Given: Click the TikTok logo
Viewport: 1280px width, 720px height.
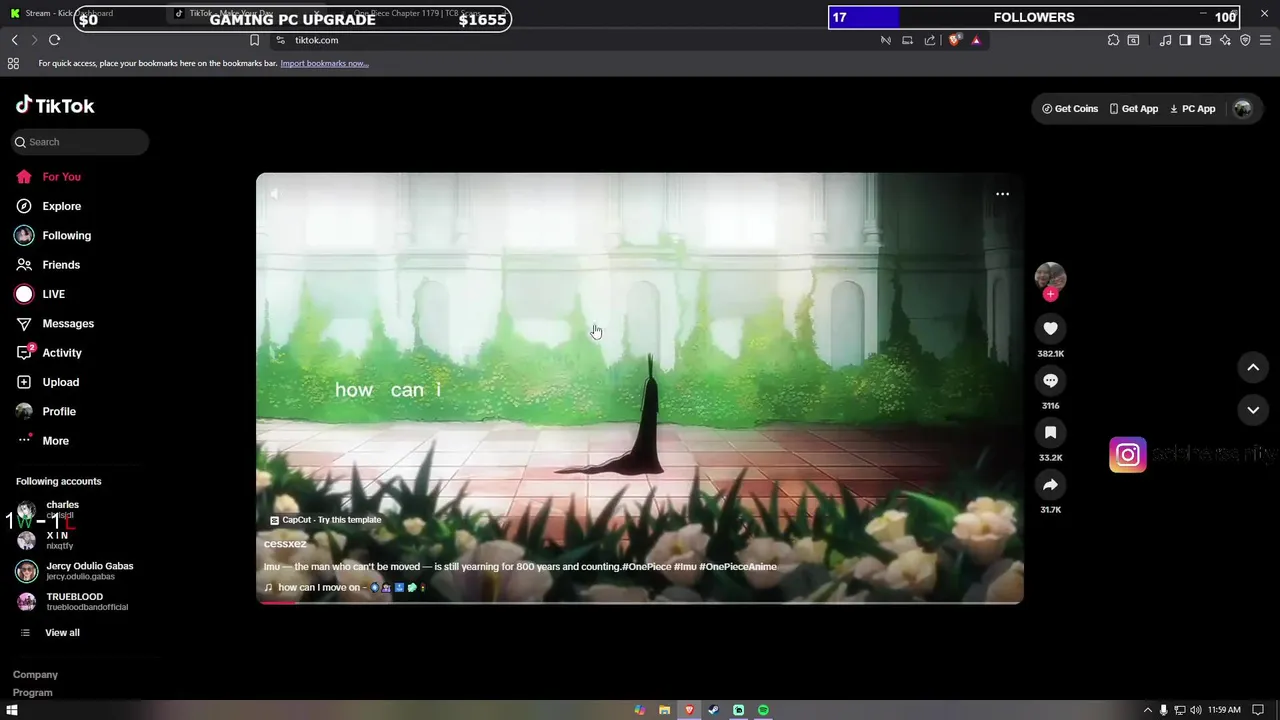Looking at the screenshot, I should [x=55, y=106].
